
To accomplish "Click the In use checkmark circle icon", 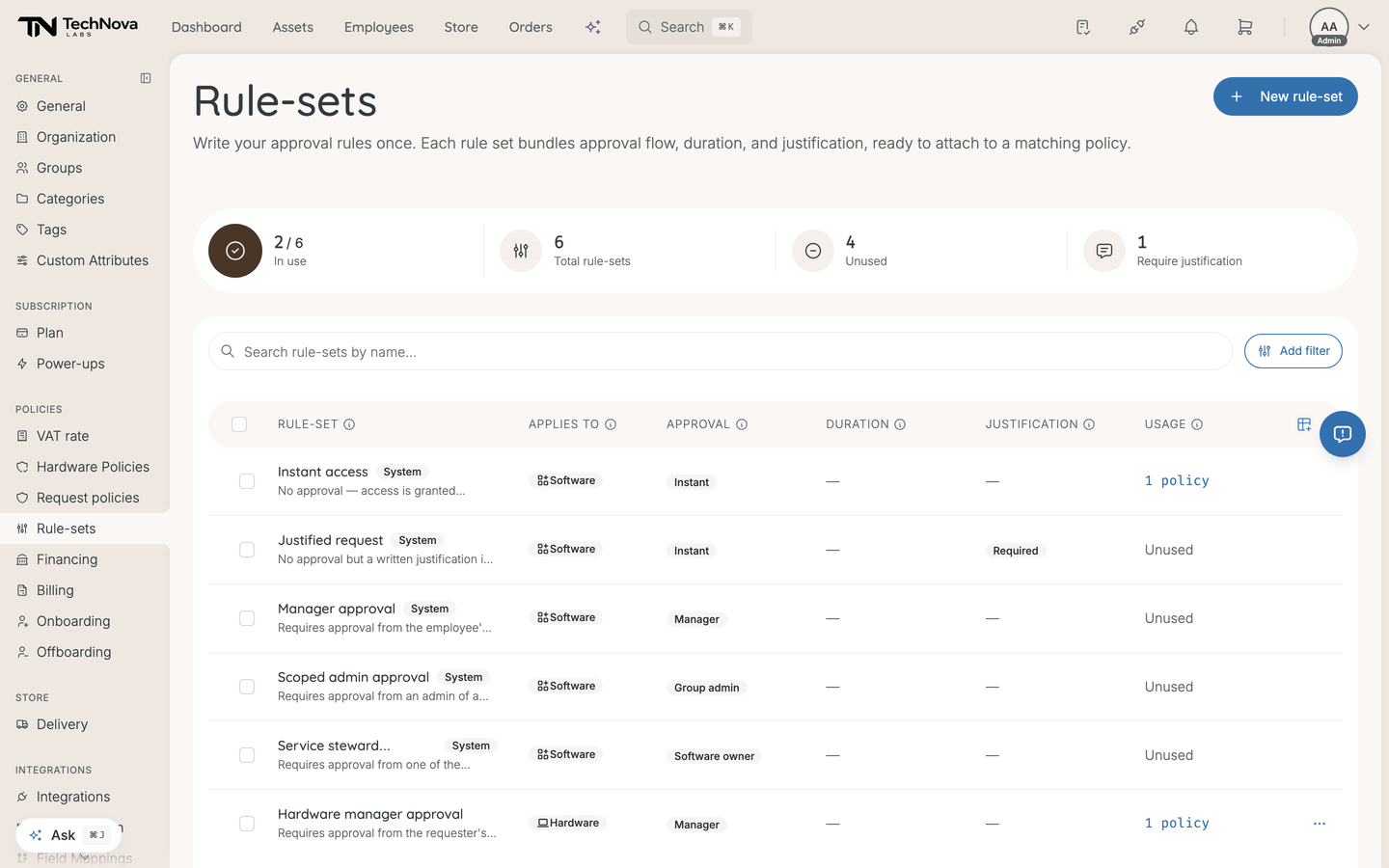I will point(235,251).
